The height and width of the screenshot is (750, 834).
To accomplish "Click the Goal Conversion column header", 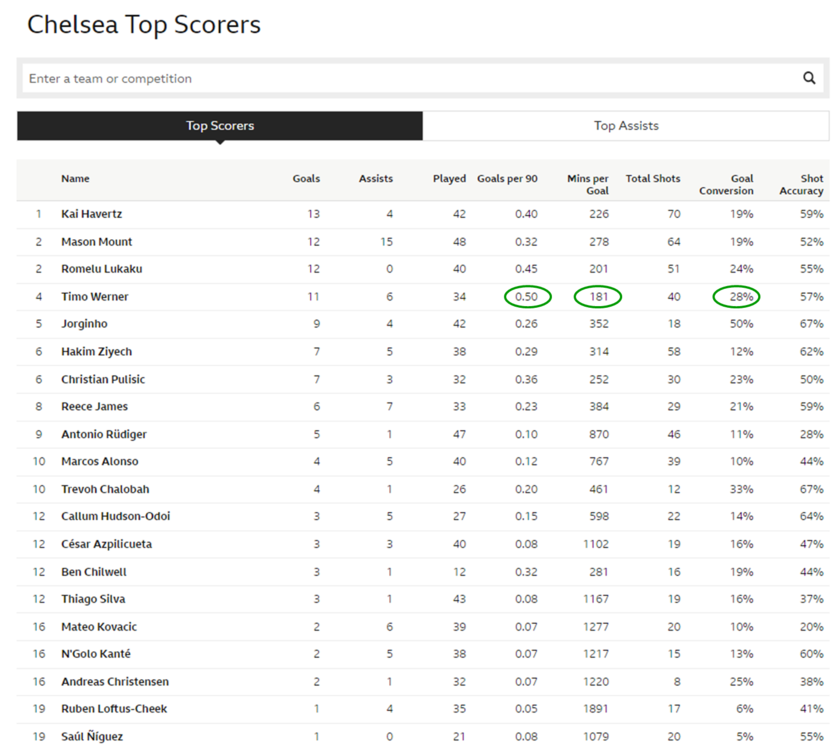I will pos(726,185).
